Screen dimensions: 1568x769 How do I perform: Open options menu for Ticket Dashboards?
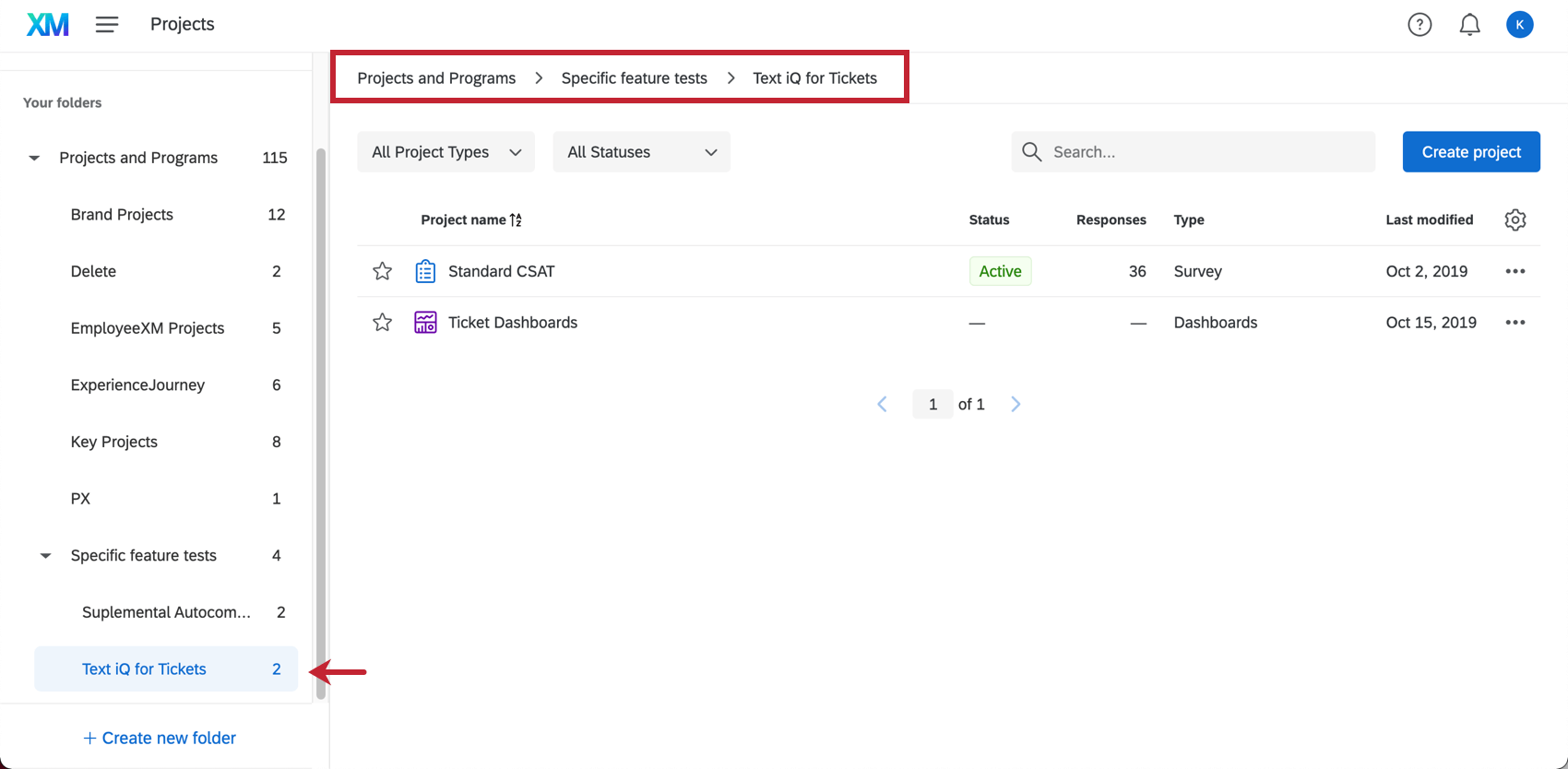pos(1515,323)
